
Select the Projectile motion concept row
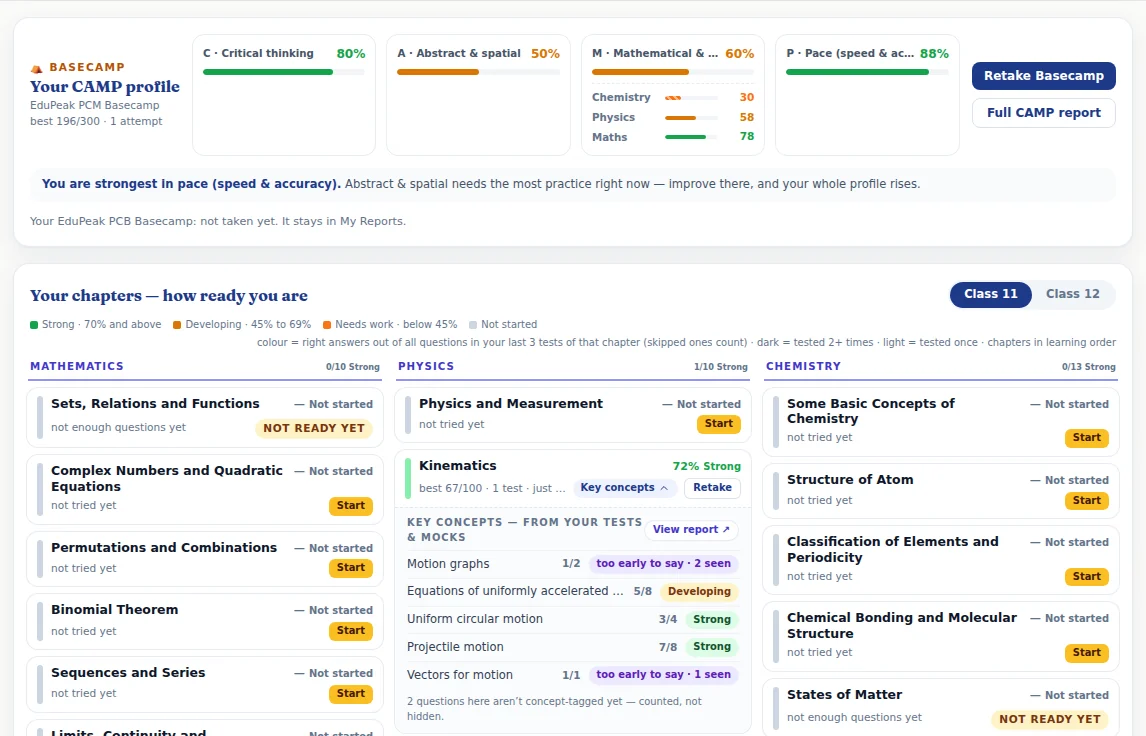tap(572, 647)
